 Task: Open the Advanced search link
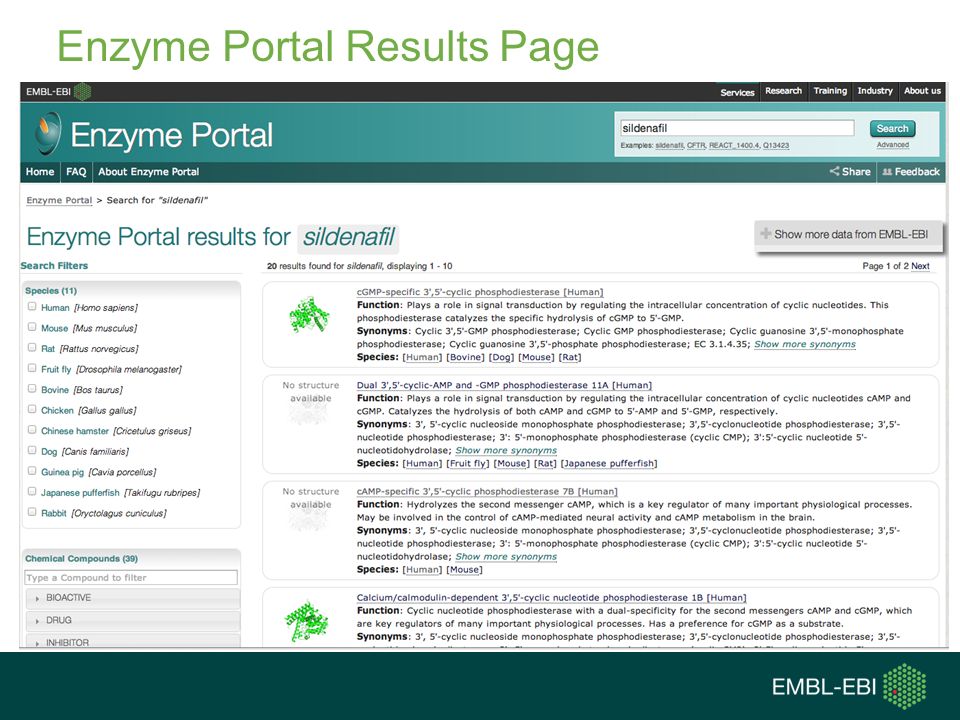tap(893, 145)
